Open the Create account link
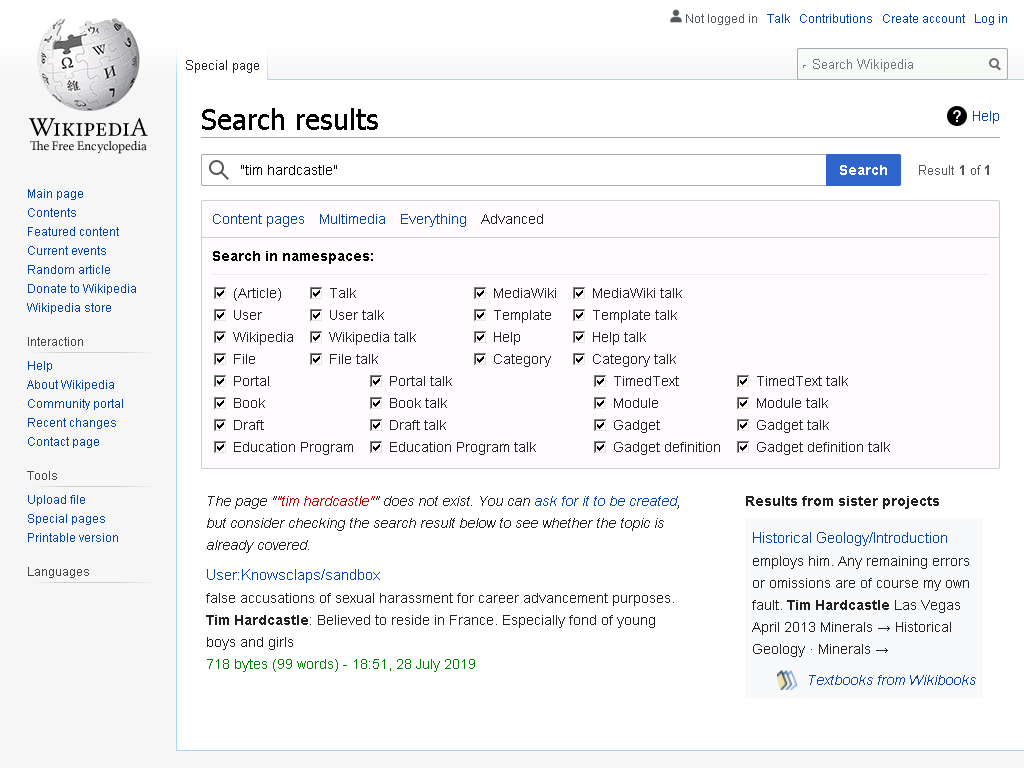 click(x=923, y=18)
